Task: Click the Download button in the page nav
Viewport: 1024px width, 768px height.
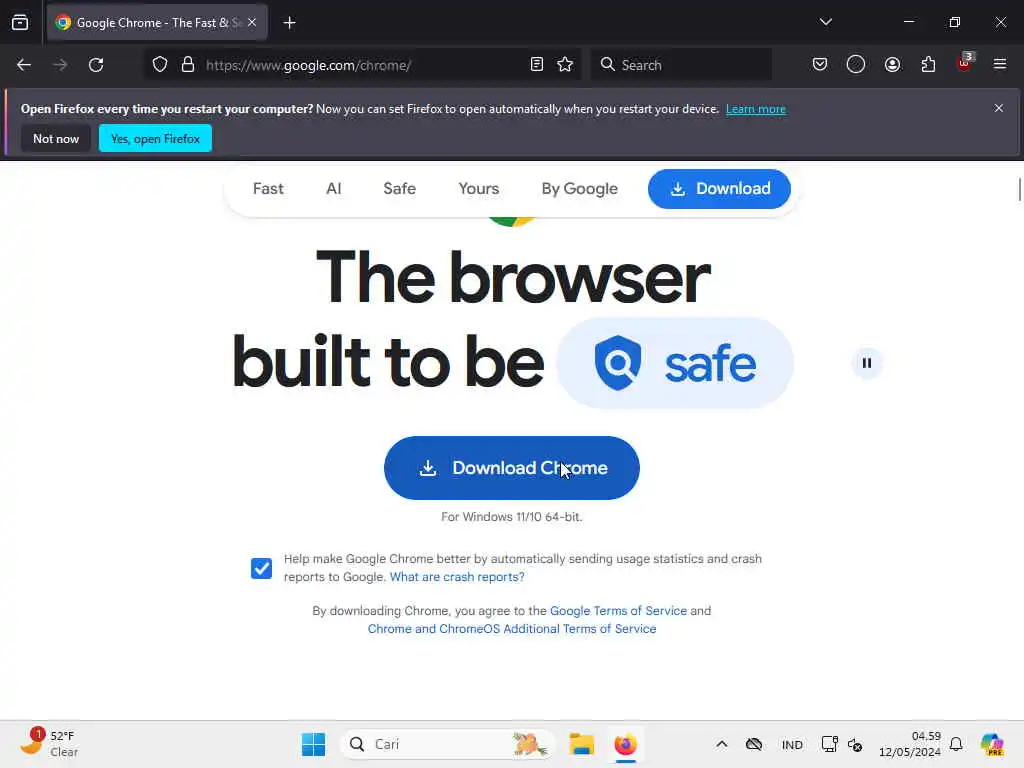Action: pyautogui.click(x=719, y=189)
